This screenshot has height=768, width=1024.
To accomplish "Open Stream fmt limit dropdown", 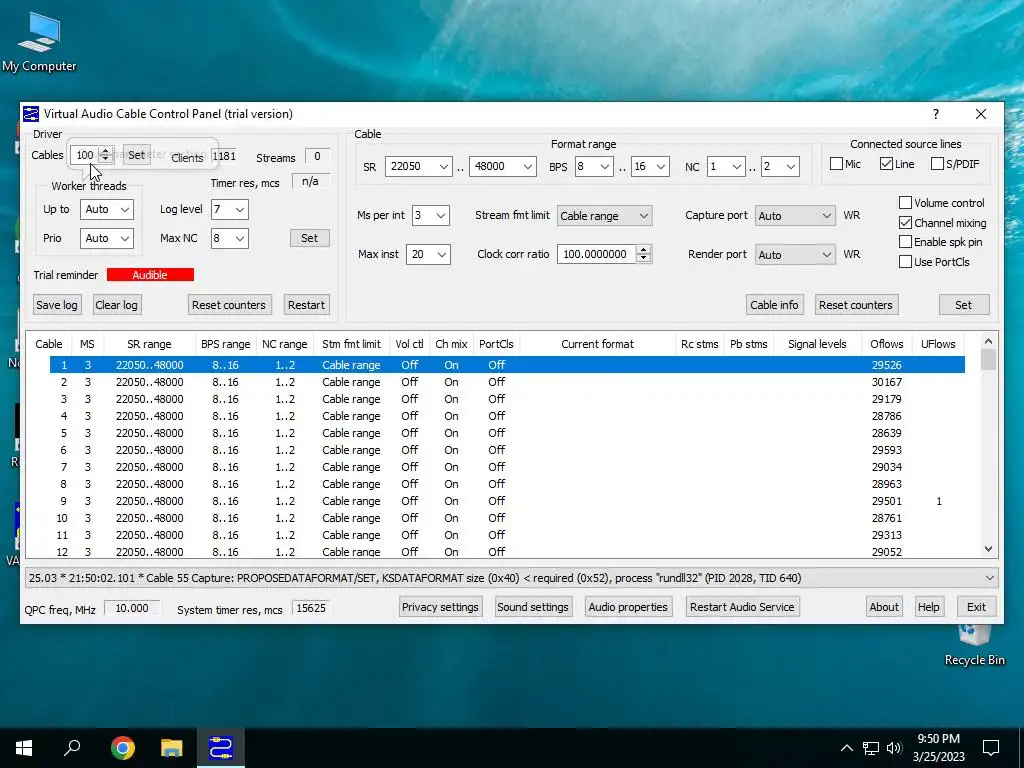I will point(604,216).
